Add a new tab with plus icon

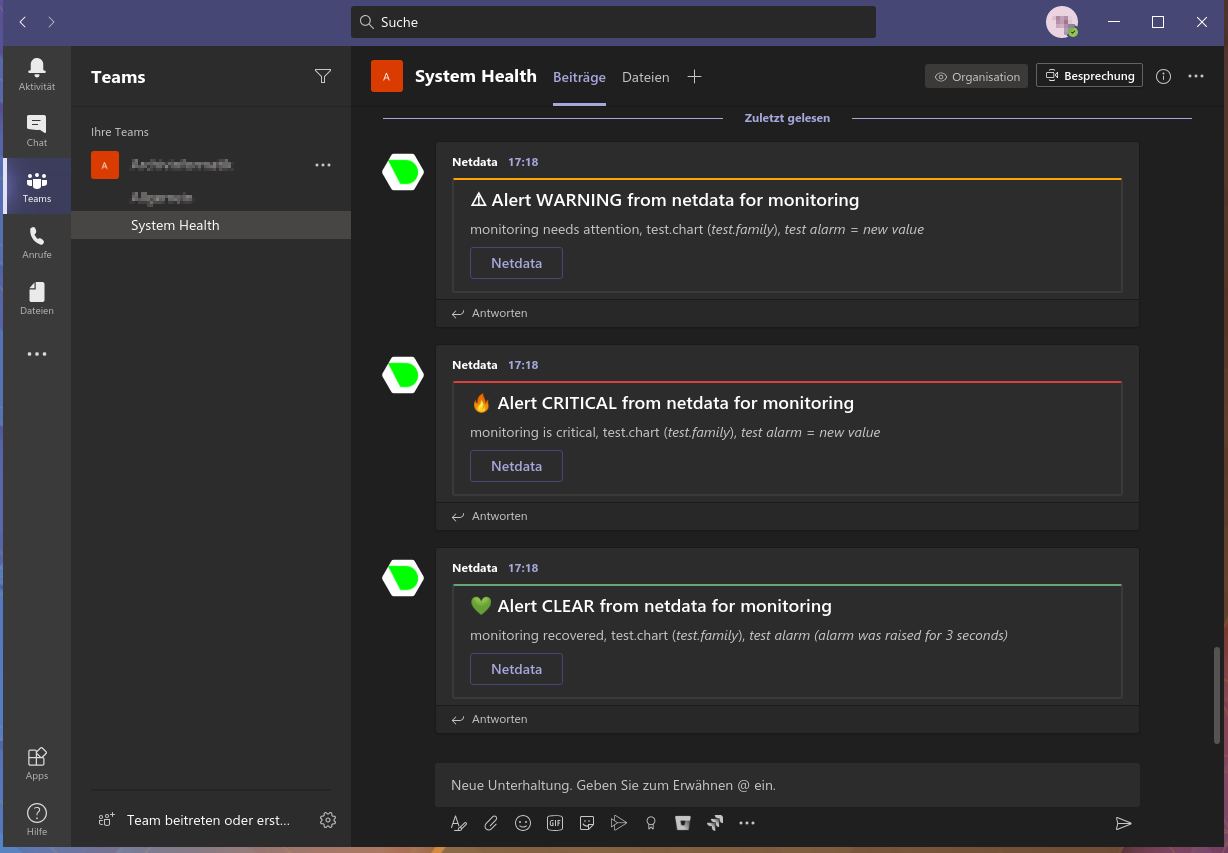tap(695, 77)
